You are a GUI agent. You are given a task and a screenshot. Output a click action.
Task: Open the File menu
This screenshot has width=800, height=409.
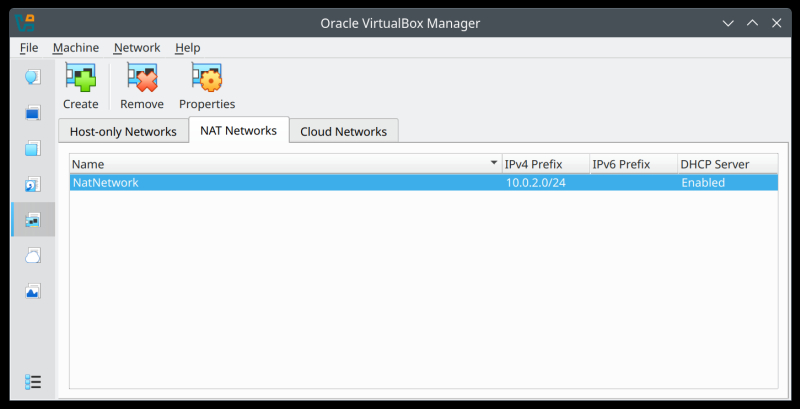(x=29, y=48)
